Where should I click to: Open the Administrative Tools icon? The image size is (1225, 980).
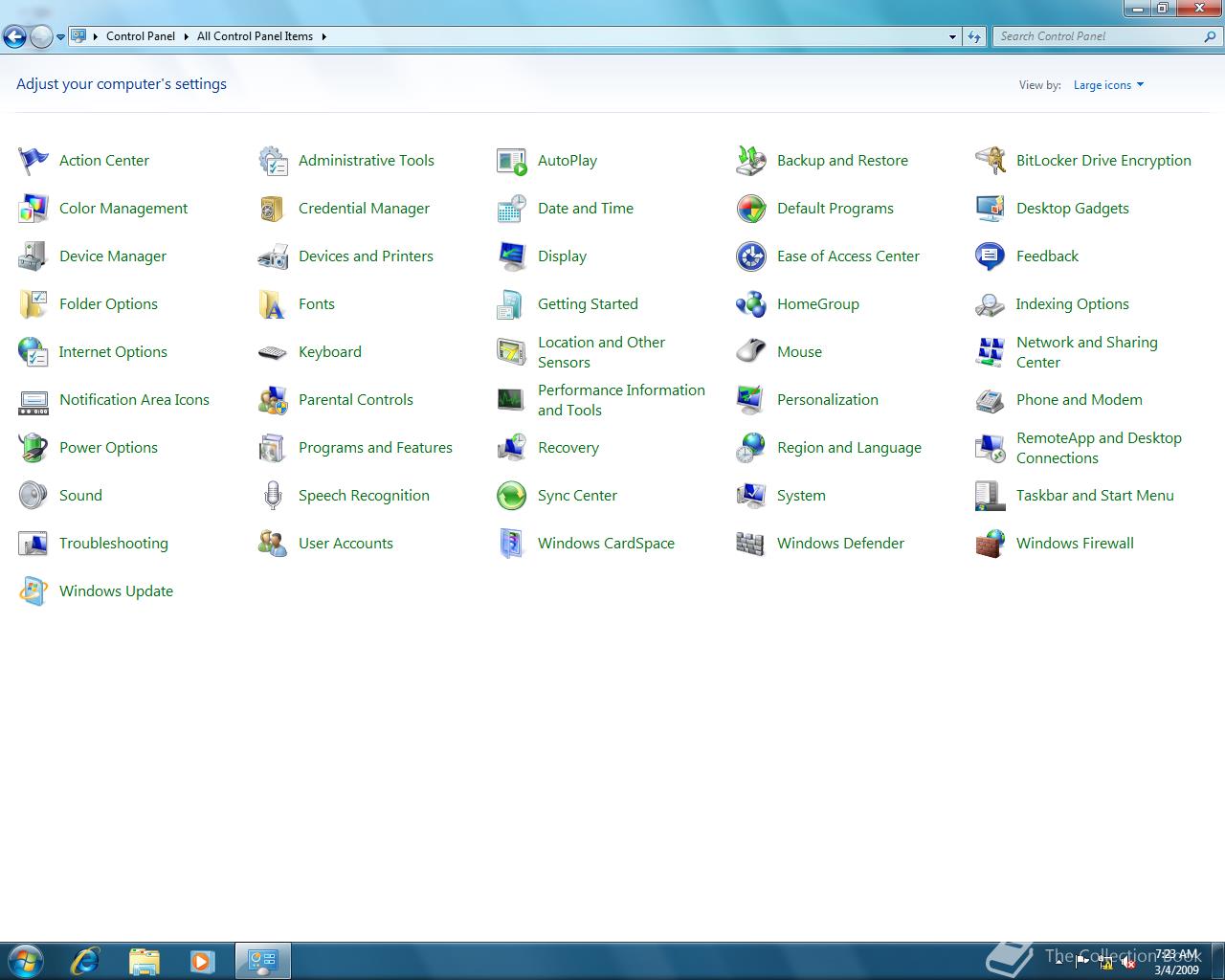tap(273, 161)
